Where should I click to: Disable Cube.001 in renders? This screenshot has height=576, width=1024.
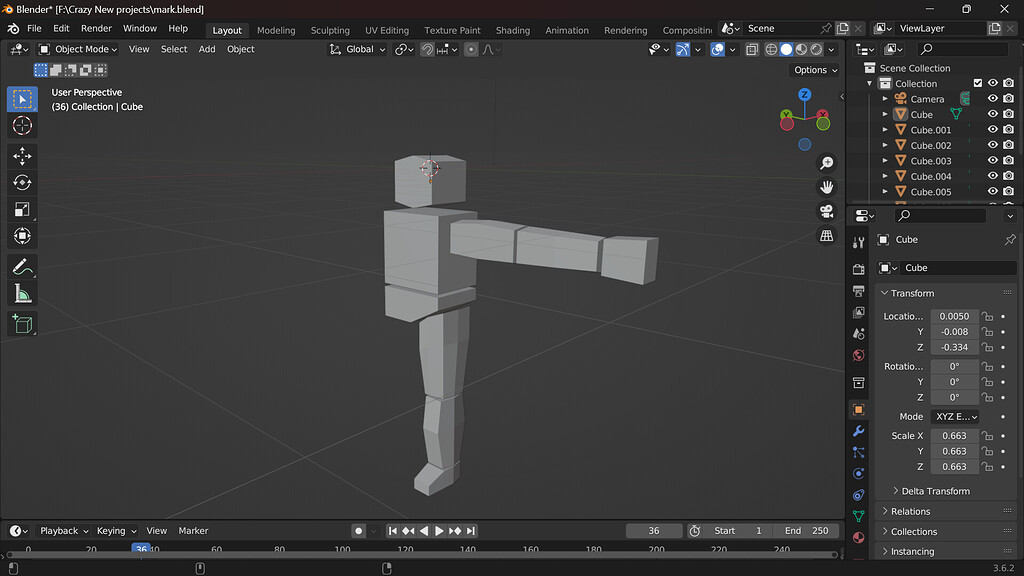click(x=1008, y=129)
